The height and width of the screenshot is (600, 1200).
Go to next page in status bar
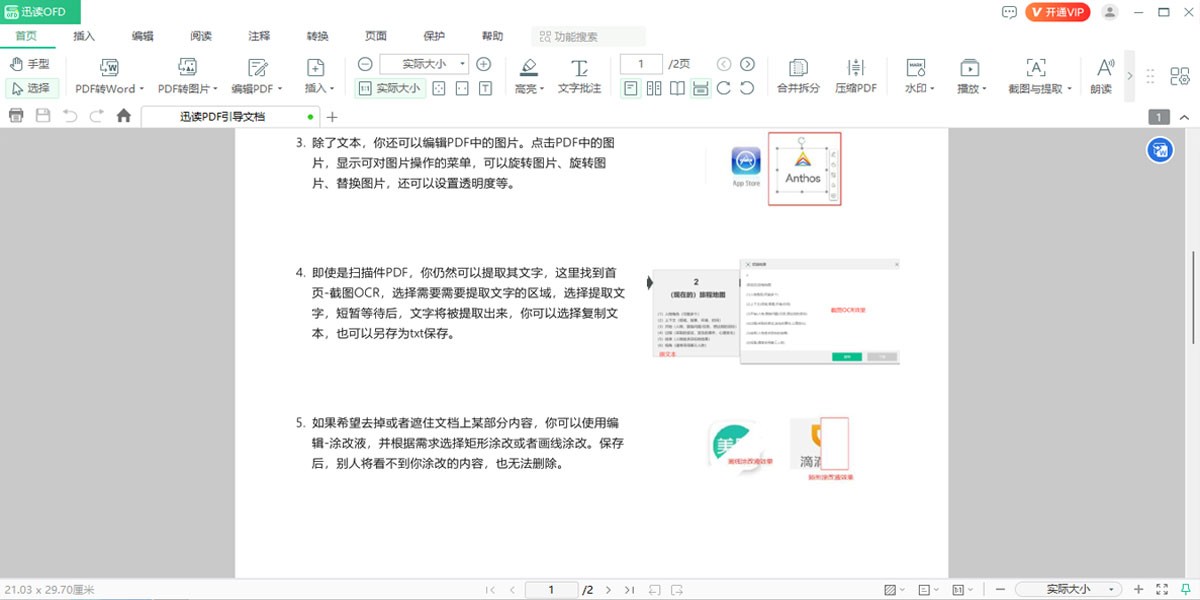click(609, 590)
